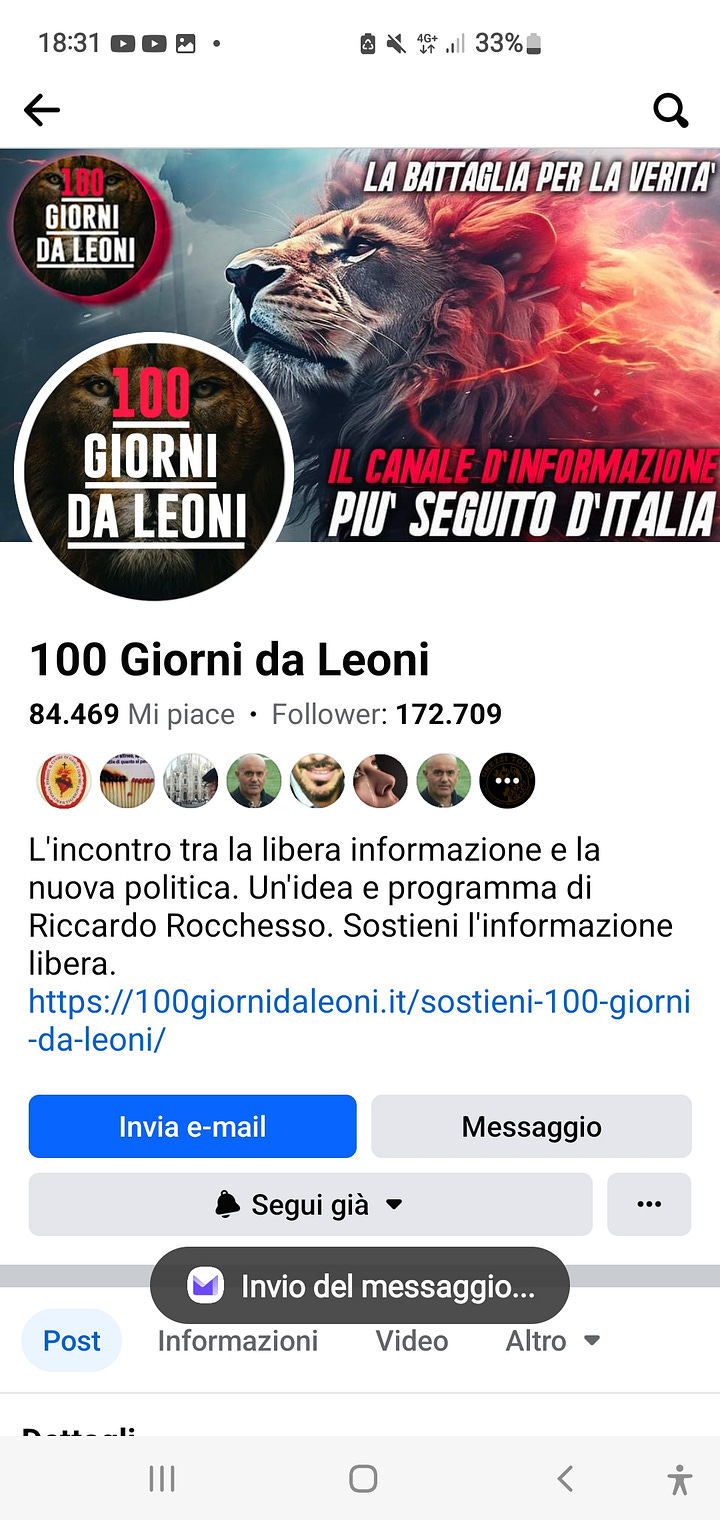The image size is (720, 1520).
Task: Tap the Android back chevron icon
Action: [565, 1478]
